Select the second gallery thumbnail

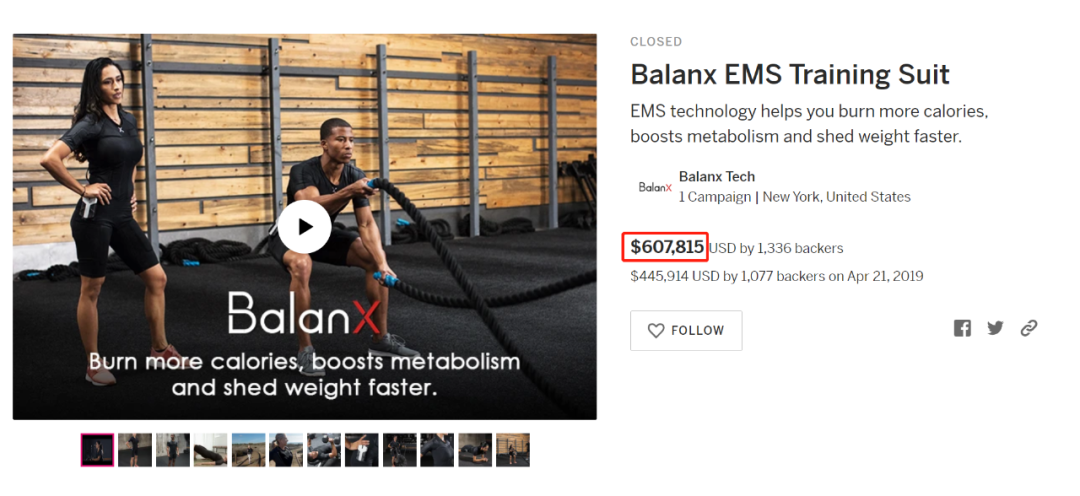click(x=135, y=450)
